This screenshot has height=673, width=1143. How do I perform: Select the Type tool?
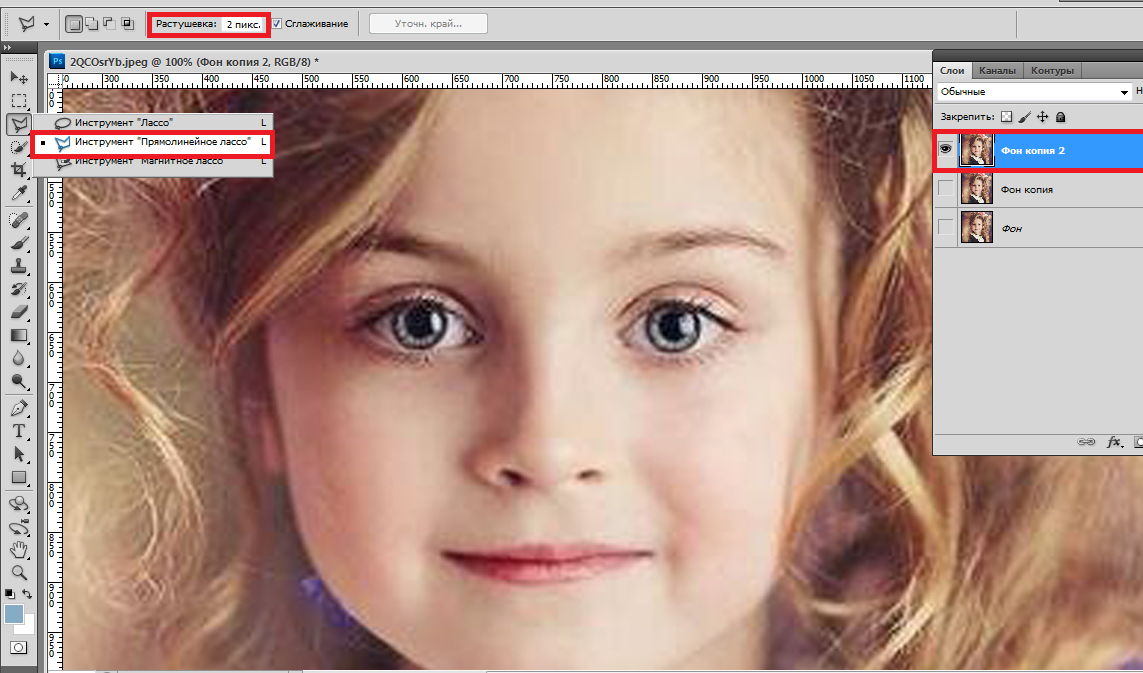pyautogui.click(x=19, y=431)
